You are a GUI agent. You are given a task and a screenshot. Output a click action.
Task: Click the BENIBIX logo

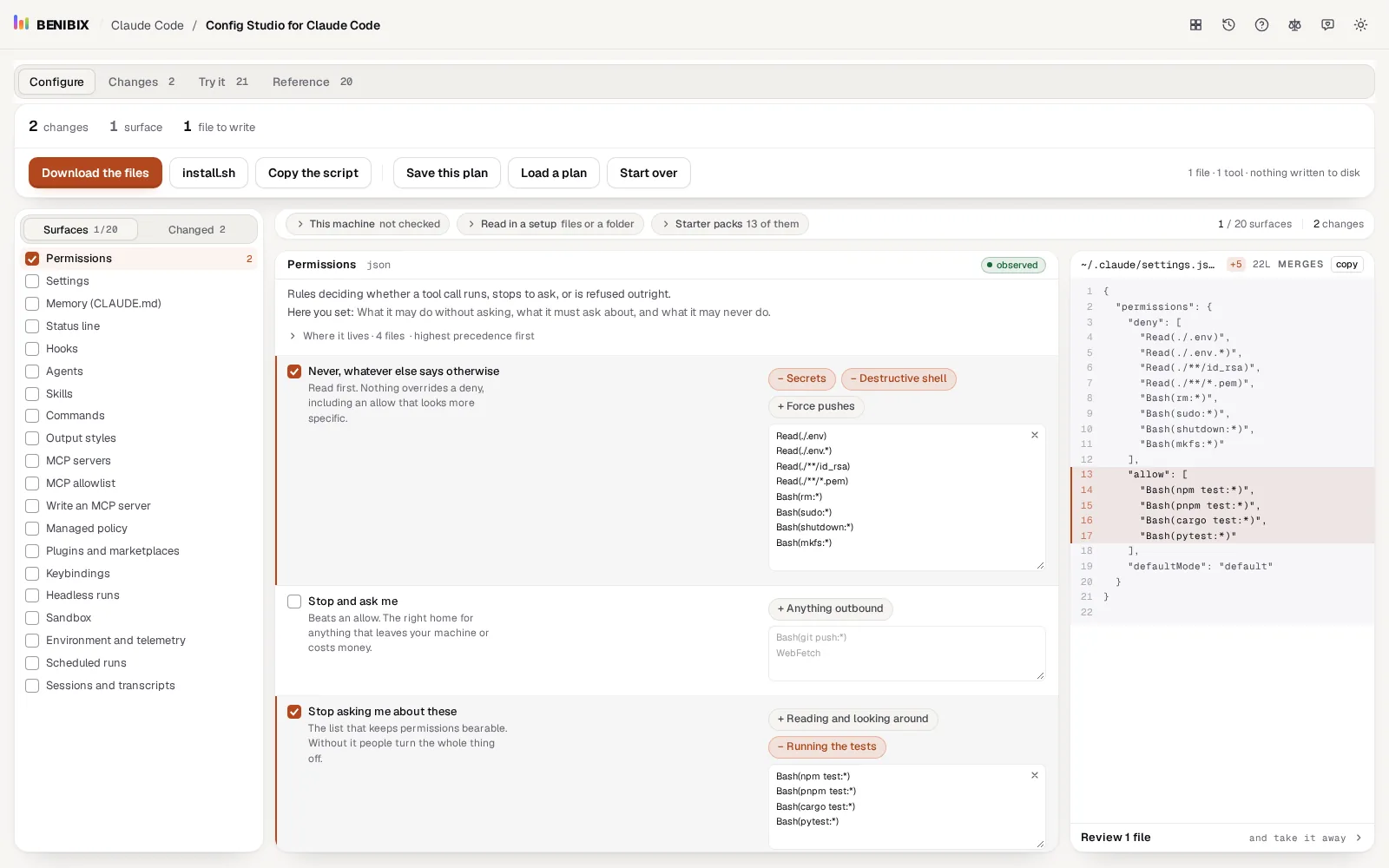pos(51,24)
